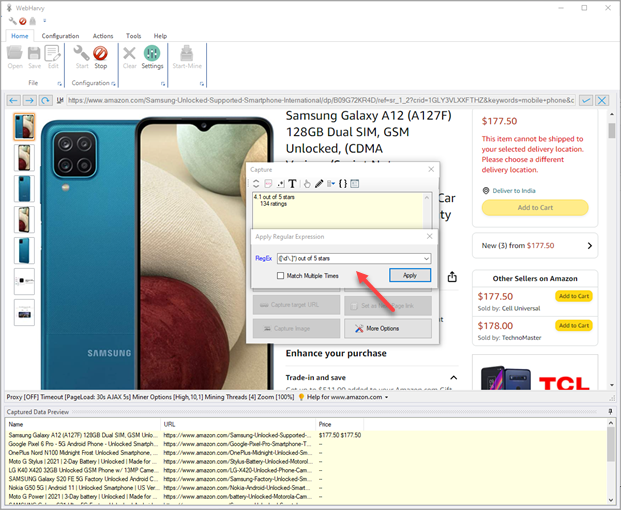
Task: Open the Configuration ribbon tab
Action: coord(60,35)
